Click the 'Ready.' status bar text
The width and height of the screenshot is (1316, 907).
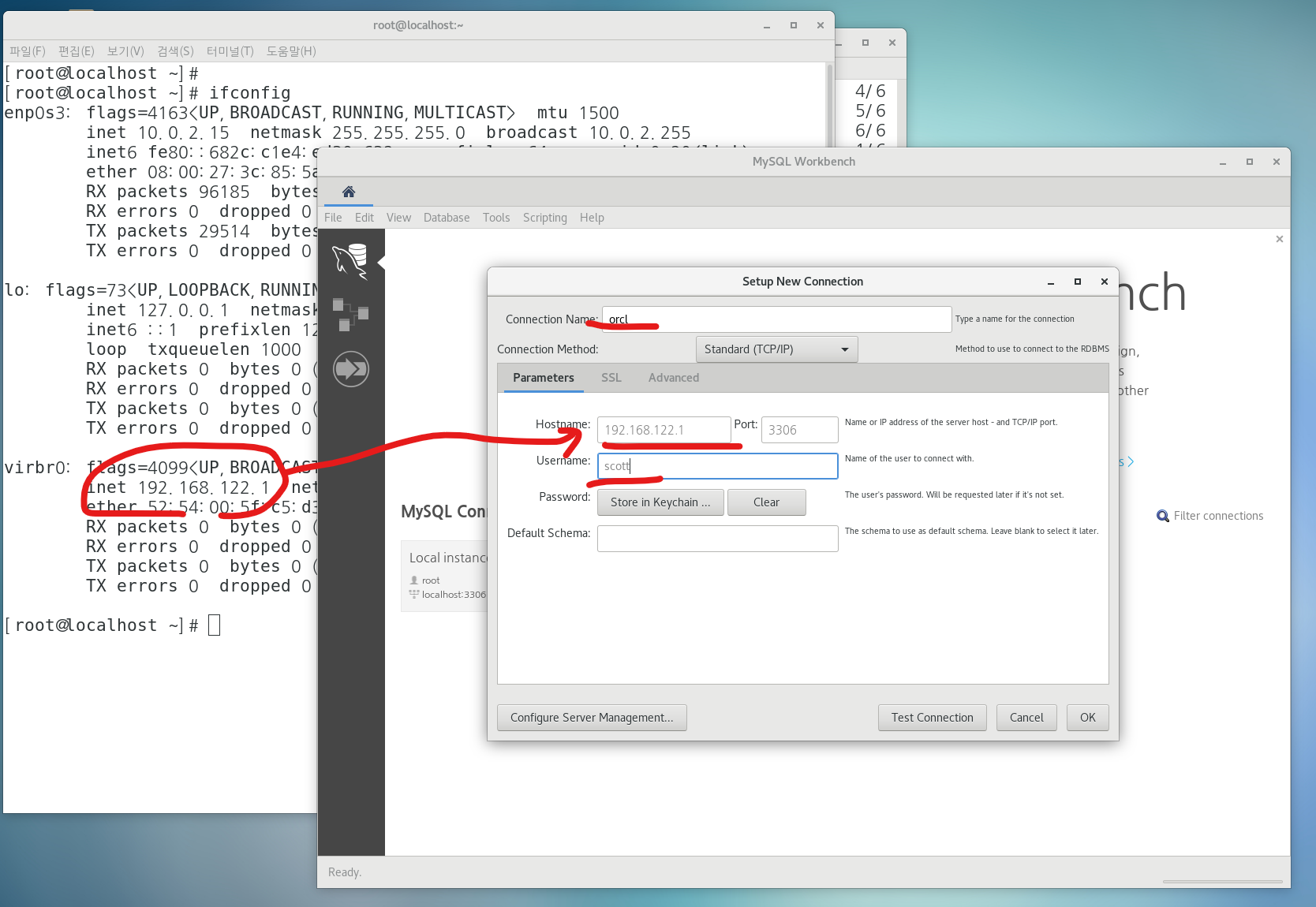345,872
